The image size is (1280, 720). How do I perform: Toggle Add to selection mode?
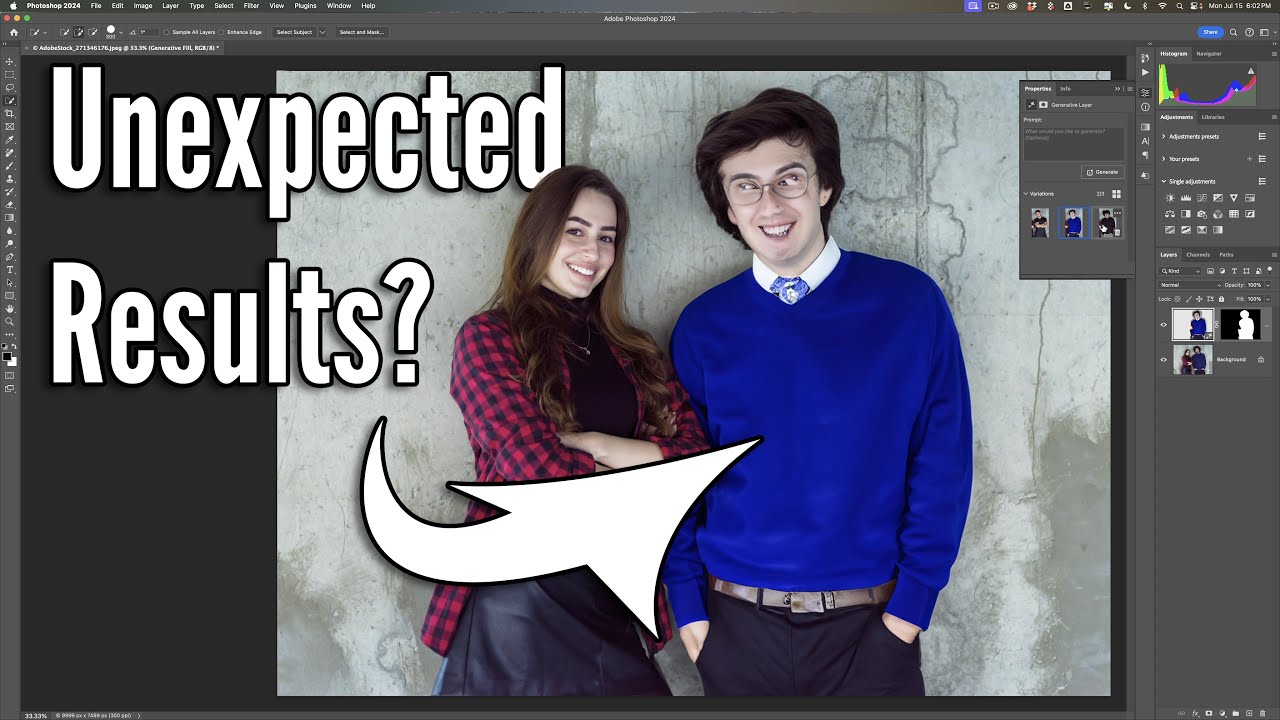click(x=79, y=32)
